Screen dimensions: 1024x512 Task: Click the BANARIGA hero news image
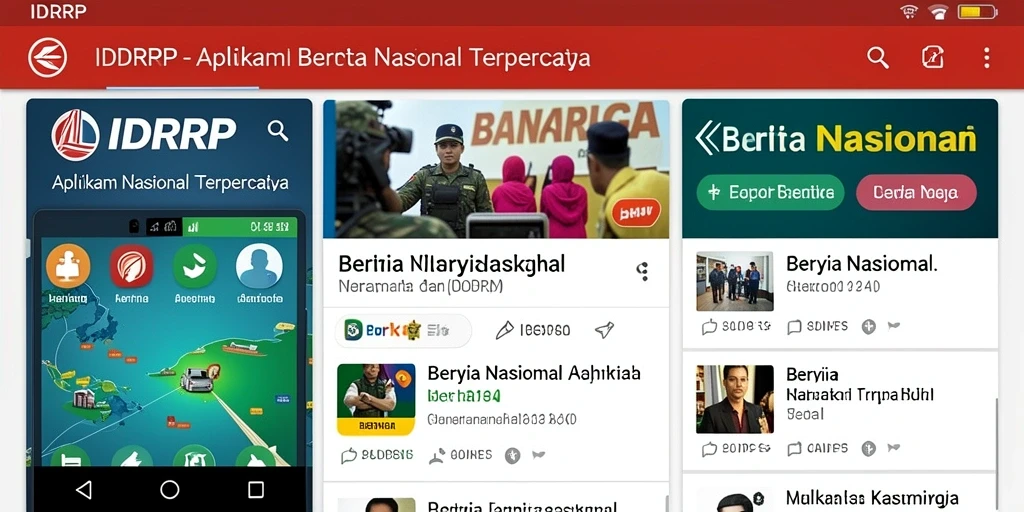496,169
